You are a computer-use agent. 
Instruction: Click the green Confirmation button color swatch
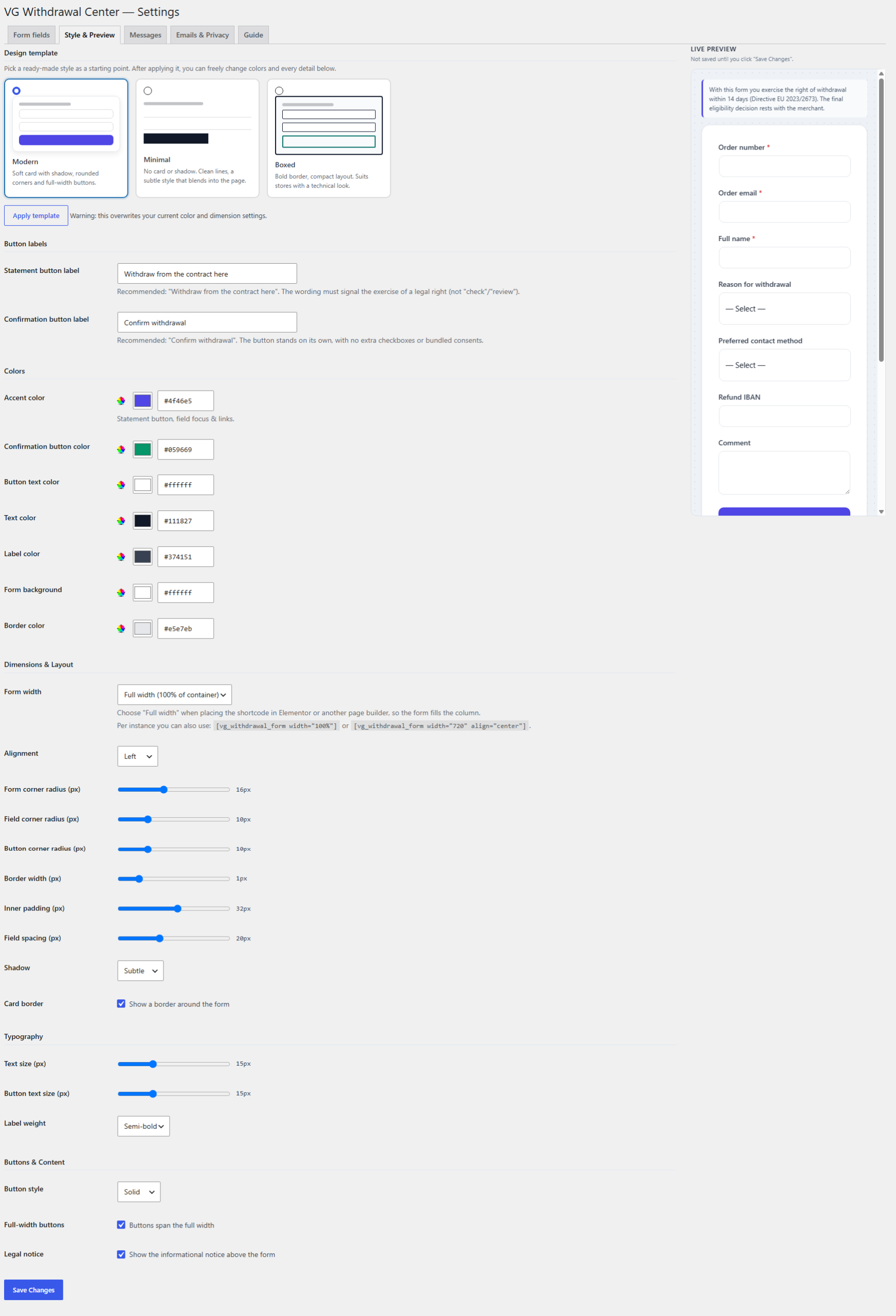click(x=143, y=450)
